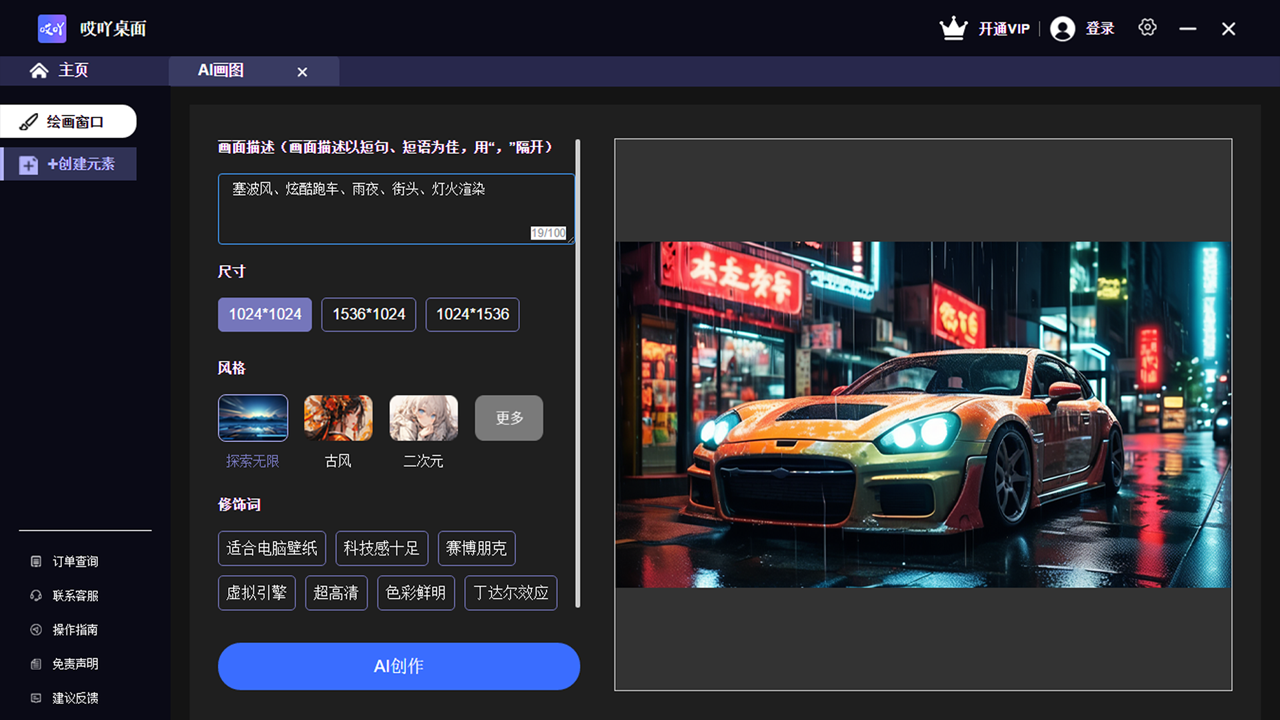Close the AI画图 tab
The image size is (1280, 720).
302,71
